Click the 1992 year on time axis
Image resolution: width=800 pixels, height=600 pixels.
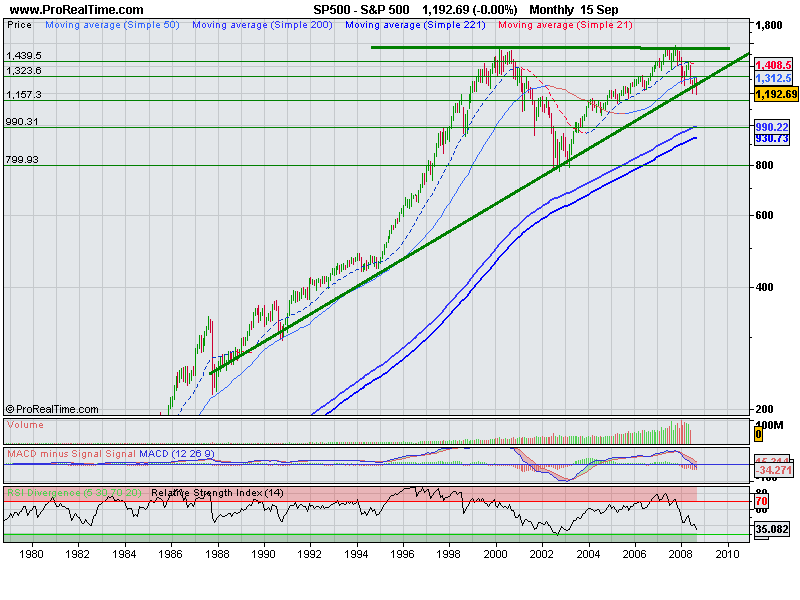309,554
